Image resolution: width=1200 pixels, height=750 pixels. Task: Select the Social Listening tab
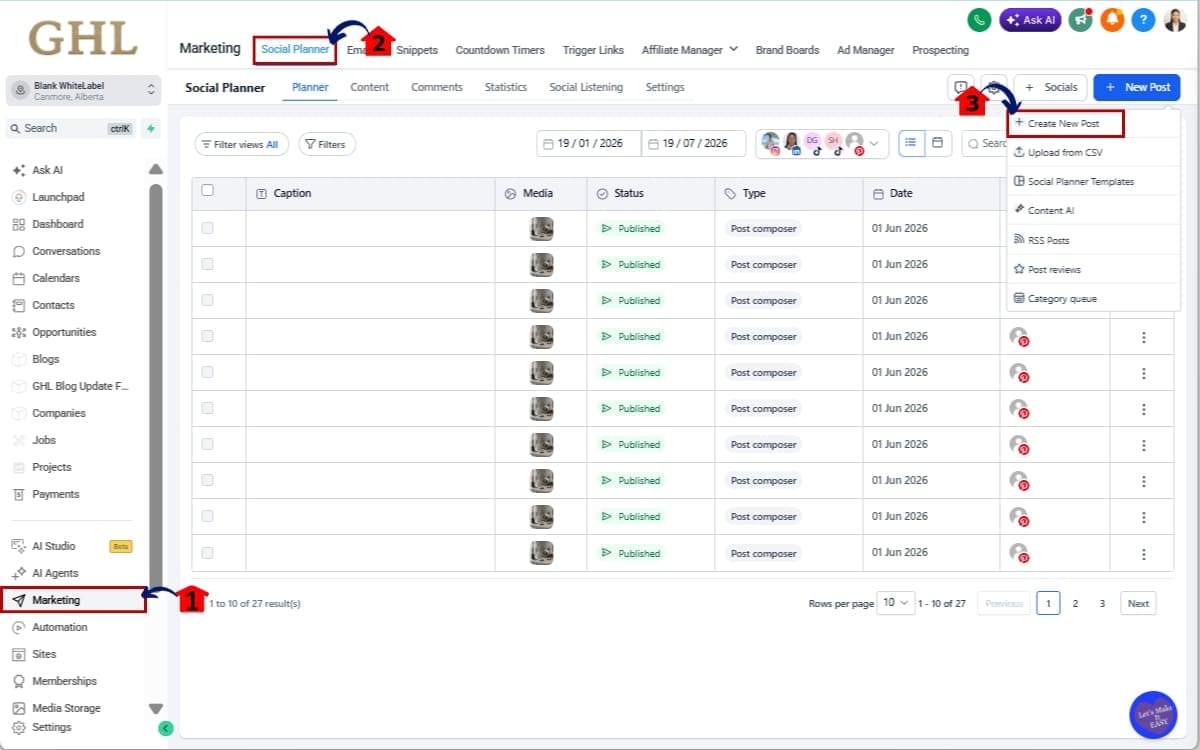click(x=586, y=87)
